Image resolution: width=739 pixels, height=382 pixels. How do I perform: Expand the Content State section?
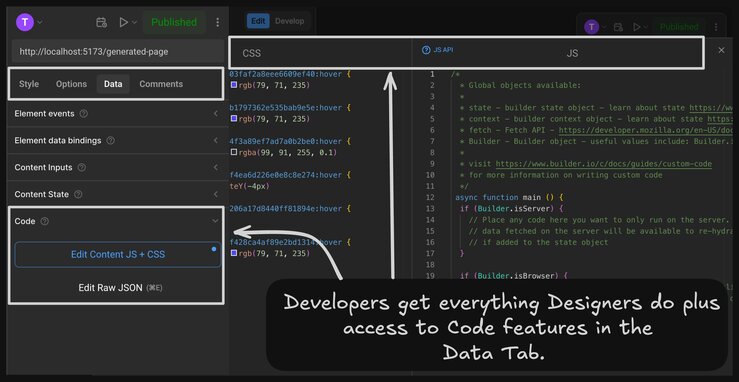[x=216, y=194]
